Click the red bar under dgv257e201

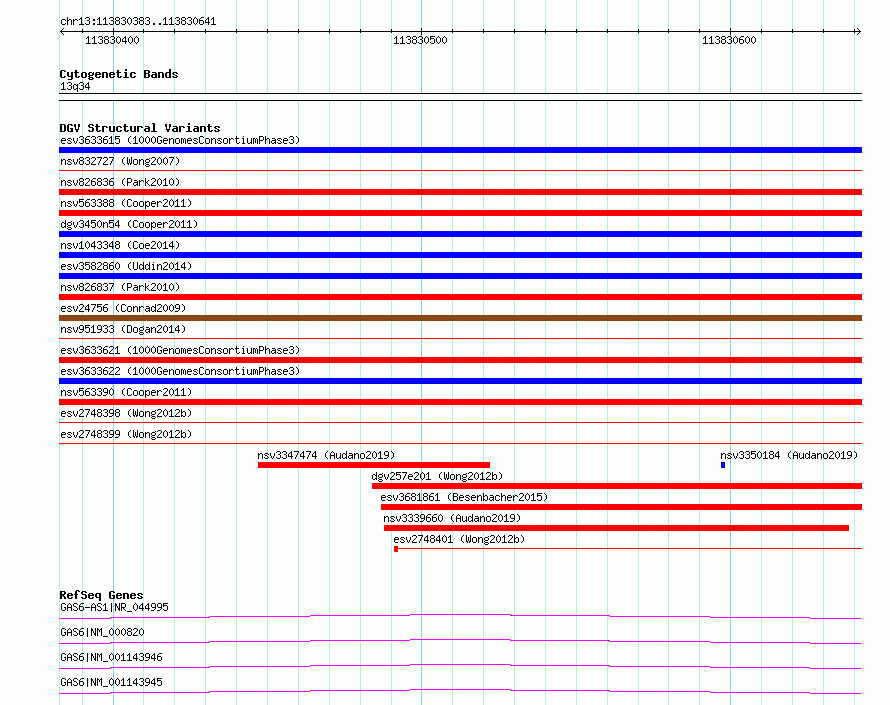(x=617, y=486)
